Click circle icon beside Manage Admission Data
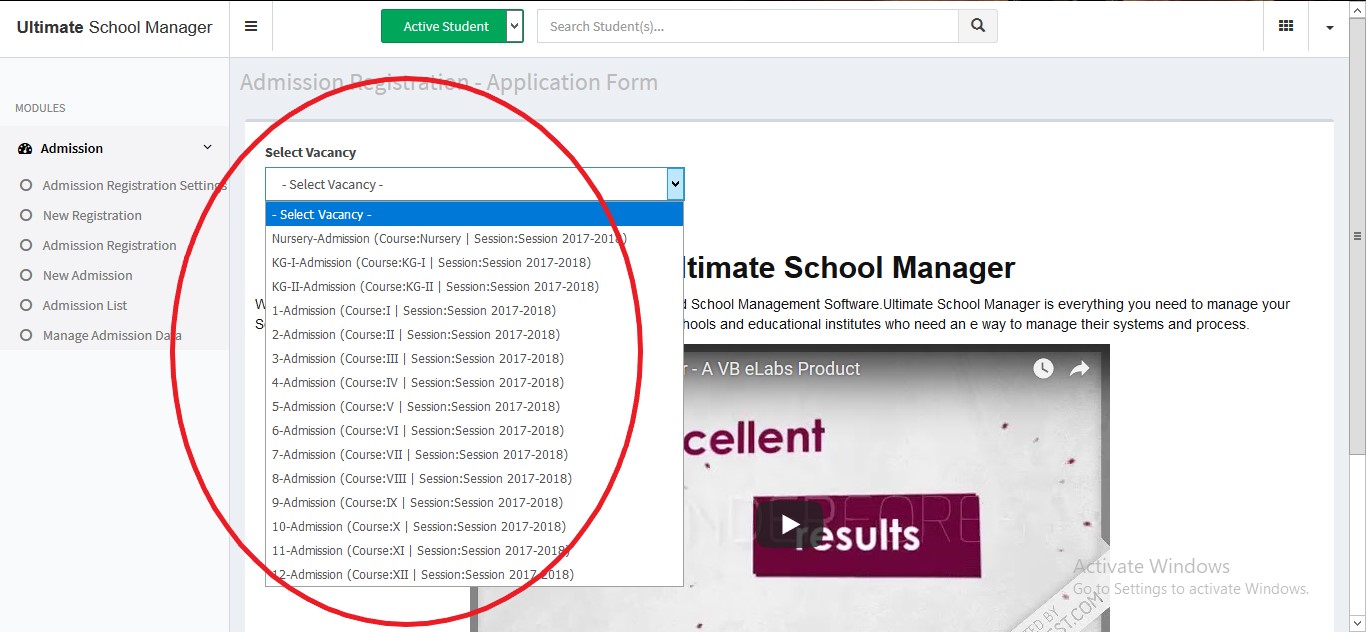Screen dimensions: 1367x632 26,335
